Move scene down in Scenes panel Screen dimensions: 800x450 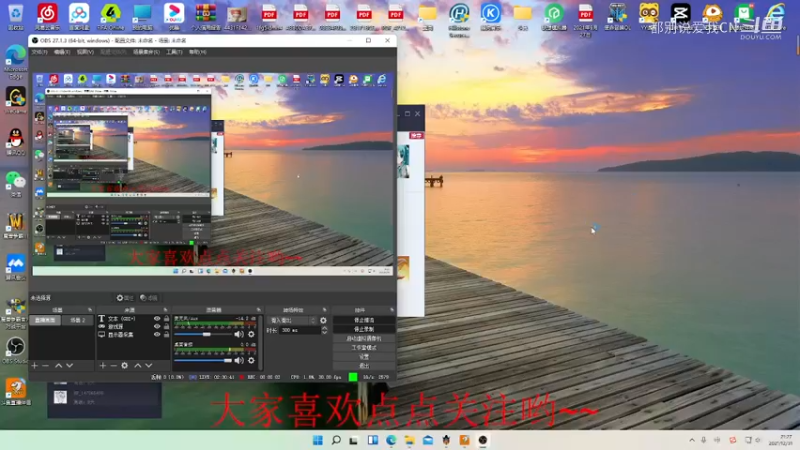pos(69,366)
